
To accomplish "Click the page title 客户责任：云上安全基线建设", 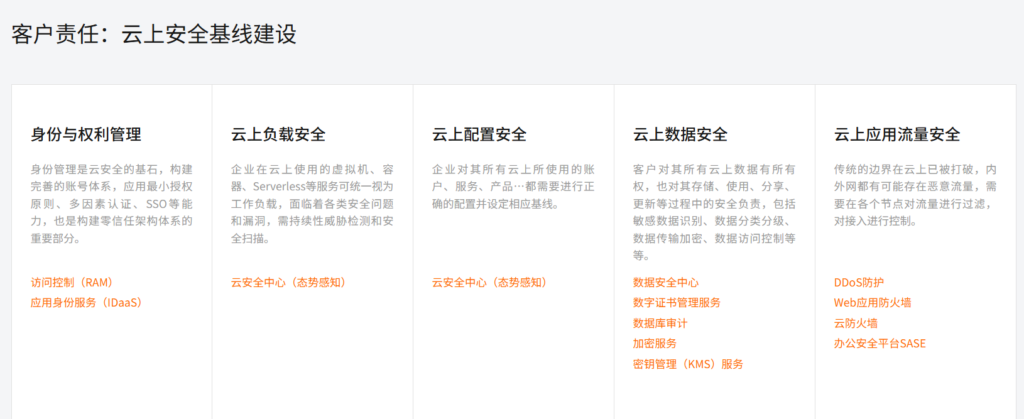I will (154, 34).
